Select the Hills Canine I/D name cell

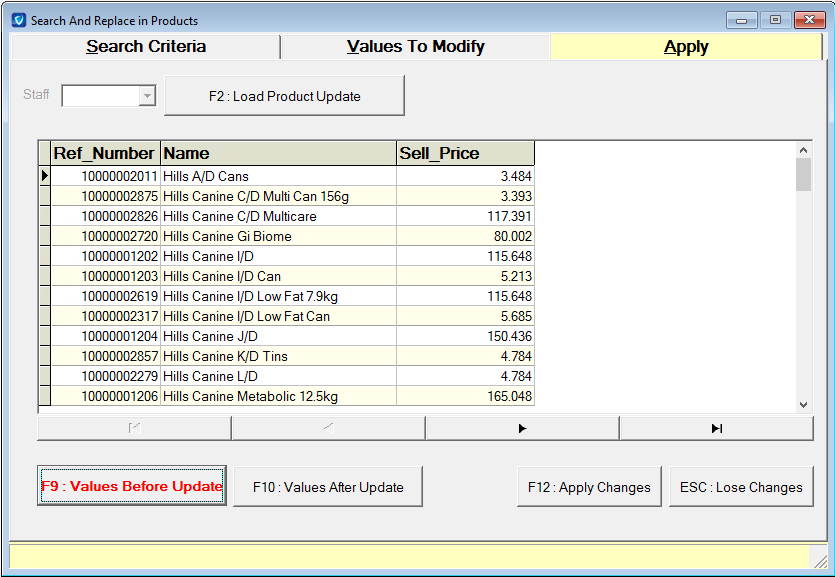(279, 256)
